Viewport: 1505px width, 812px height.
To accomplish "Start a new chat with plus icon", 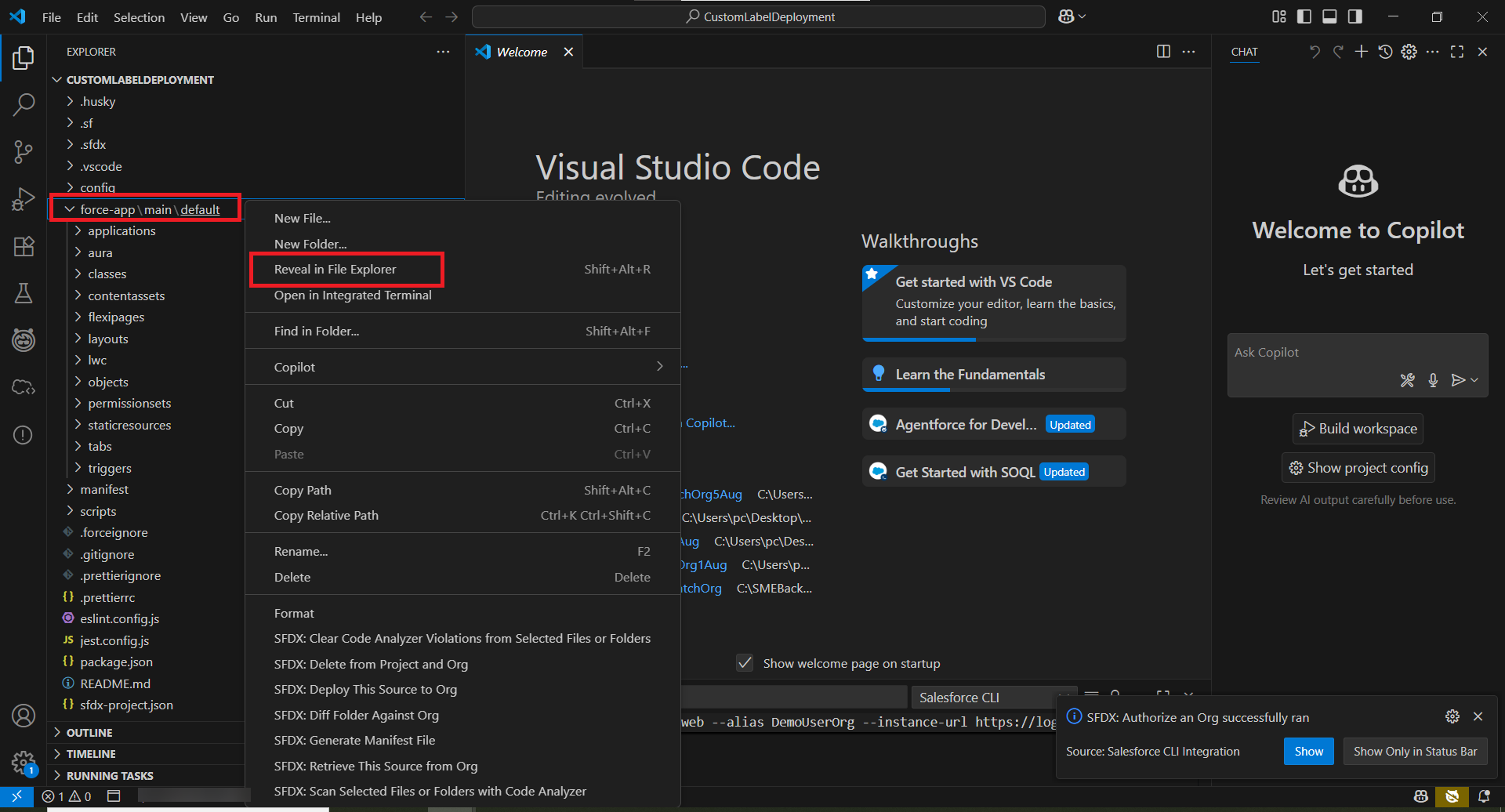I will (x=1362, y=52).
